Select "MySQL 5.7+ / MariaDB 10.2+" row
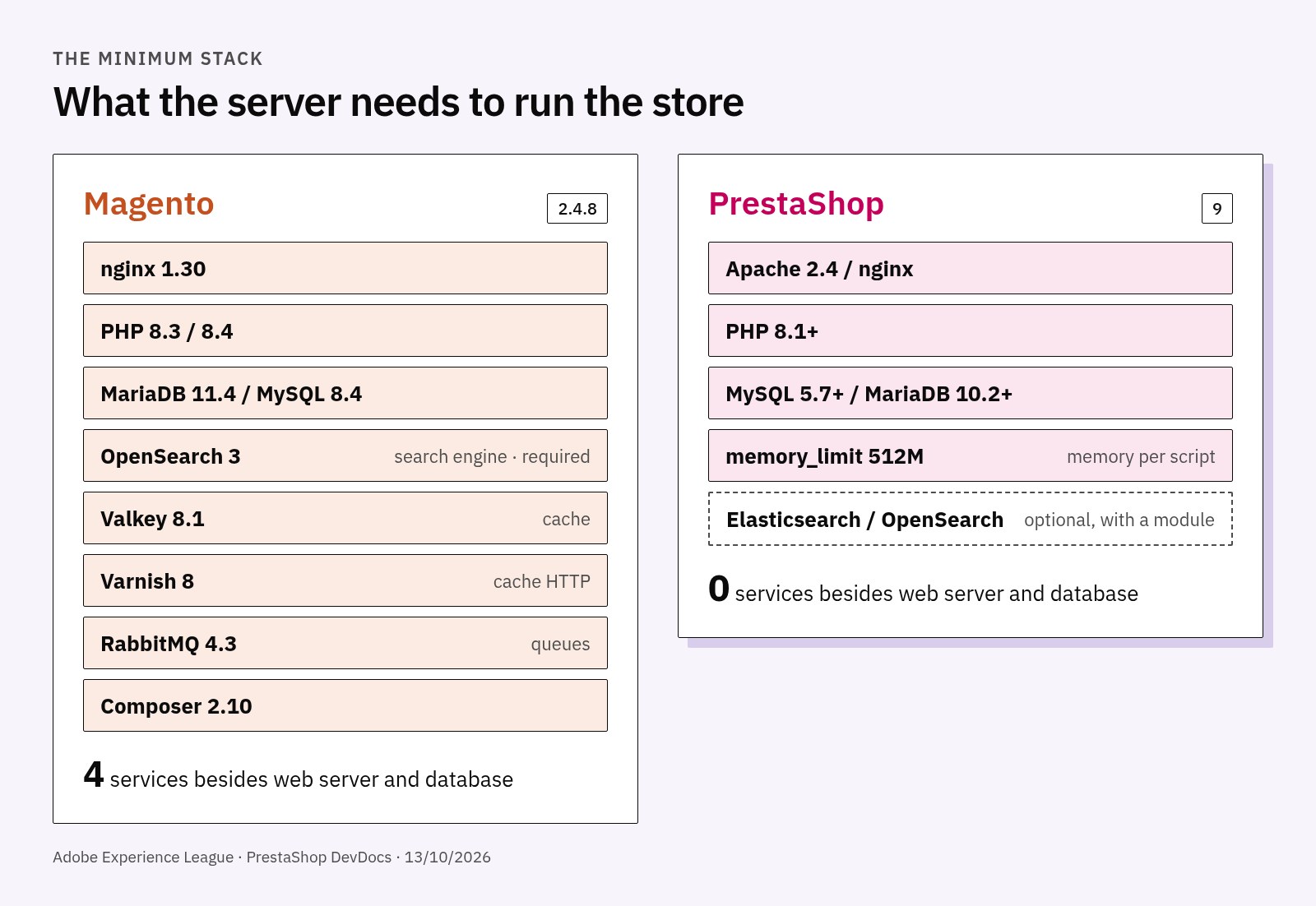Viewport: 1316px width, 906px height. pos(971,393)
